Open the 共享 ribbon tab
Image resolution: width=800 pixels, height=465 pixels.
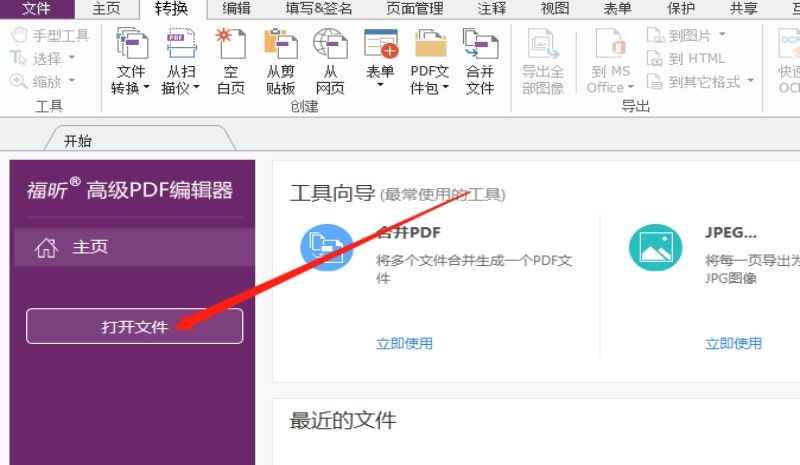click(743, 9)
